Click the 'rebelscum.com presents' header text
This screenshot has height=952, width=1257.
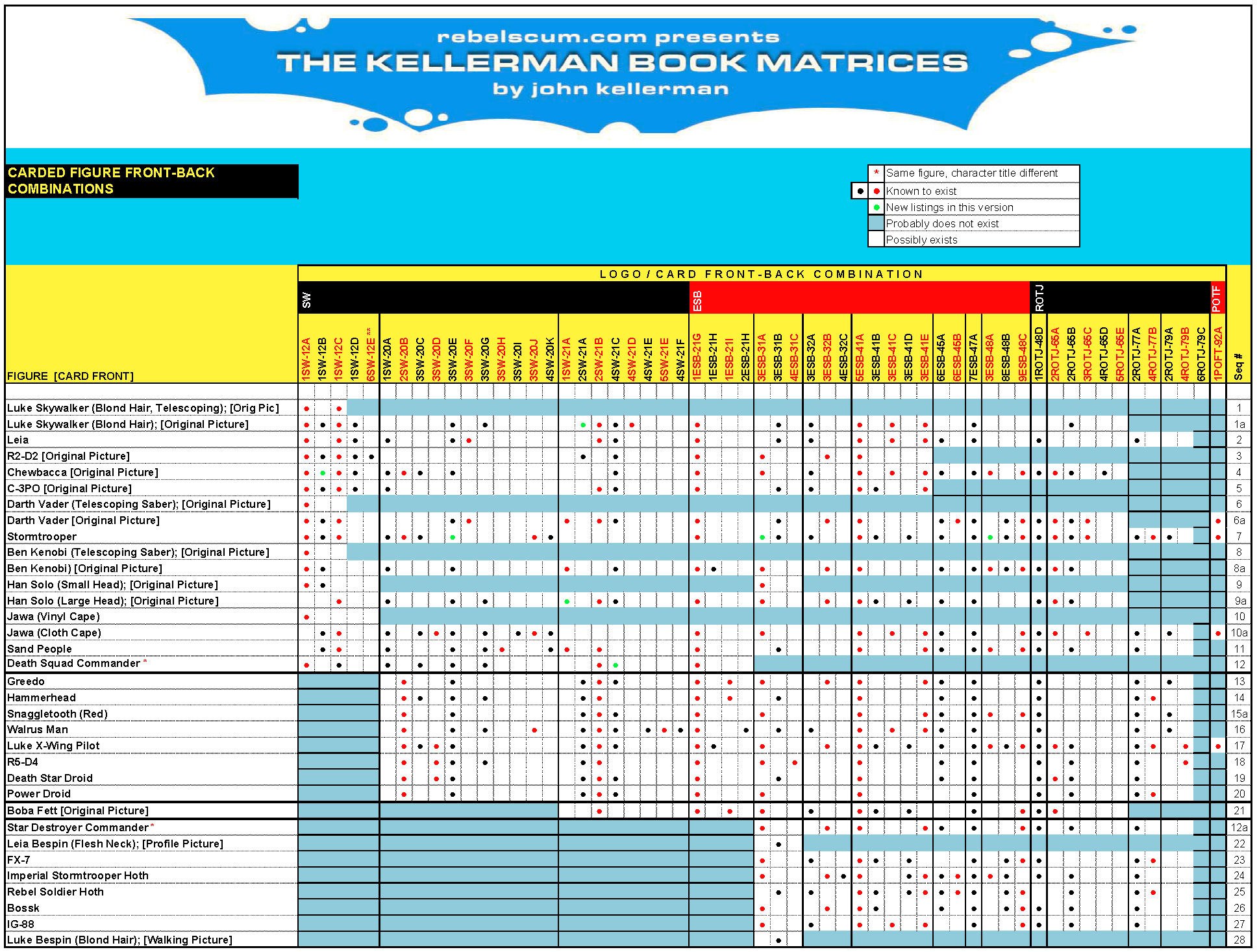(608, 37)
